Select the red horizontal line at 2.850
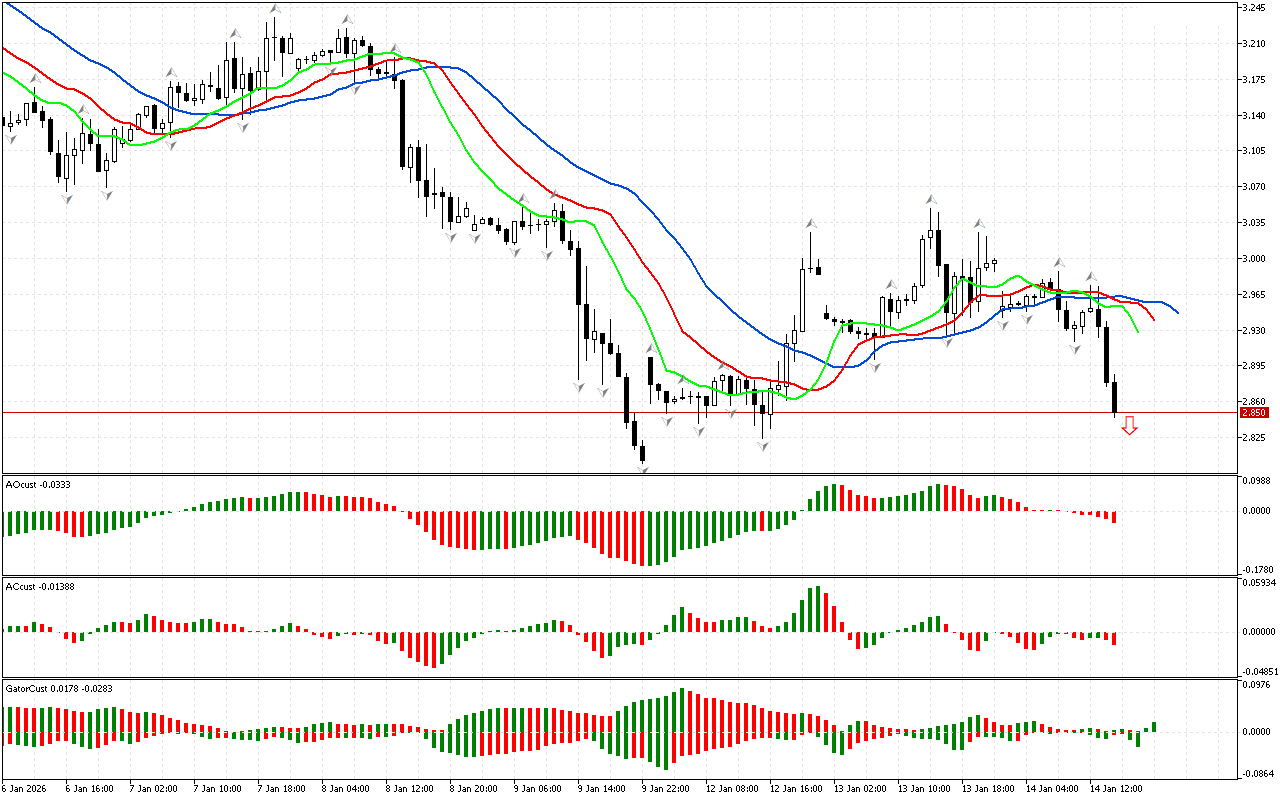 pyautogui.click(x=400, y=412)
